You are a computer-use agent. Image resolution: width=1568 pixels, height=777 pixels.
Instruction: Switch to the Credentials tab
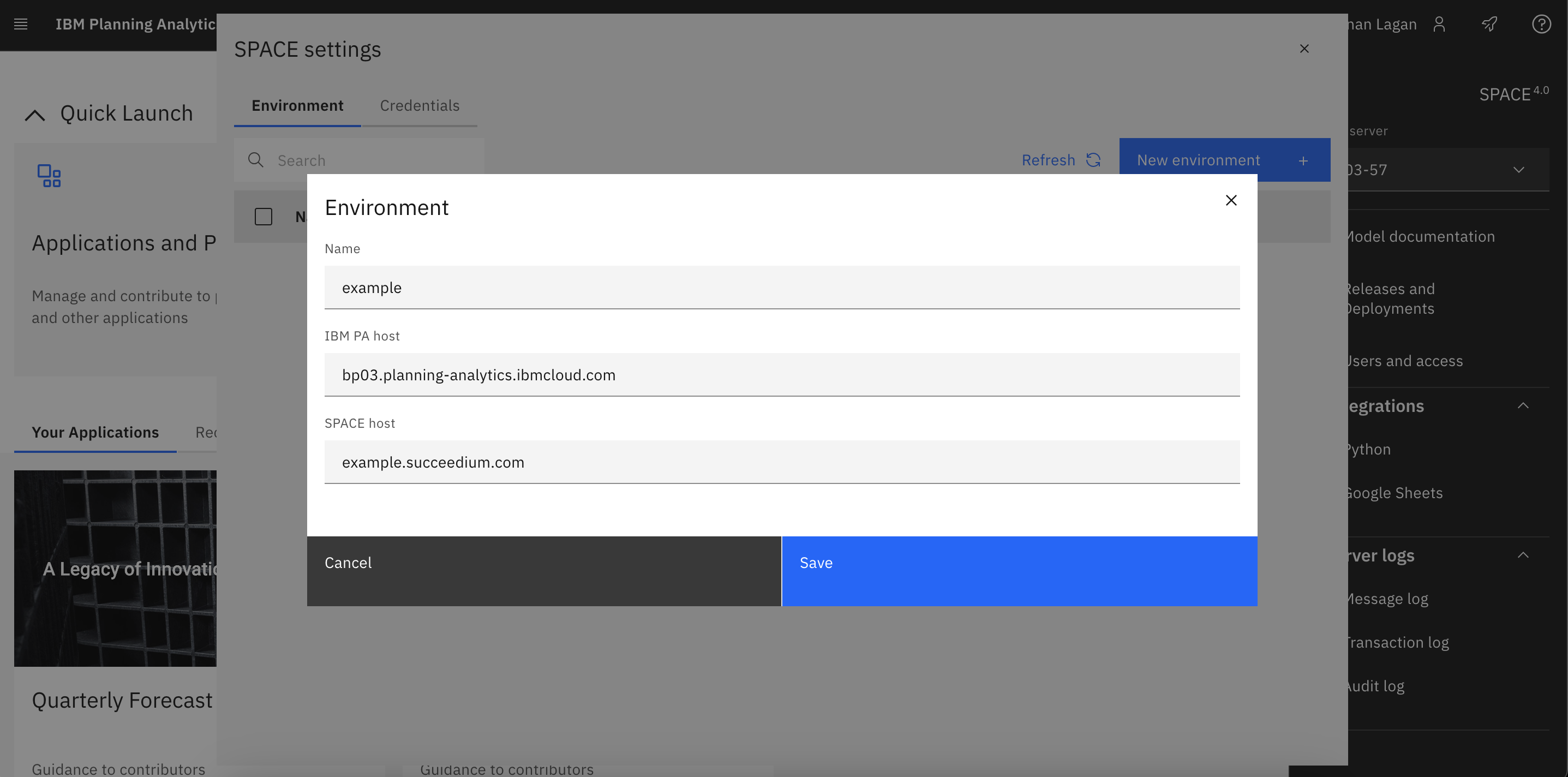point(420,105)
